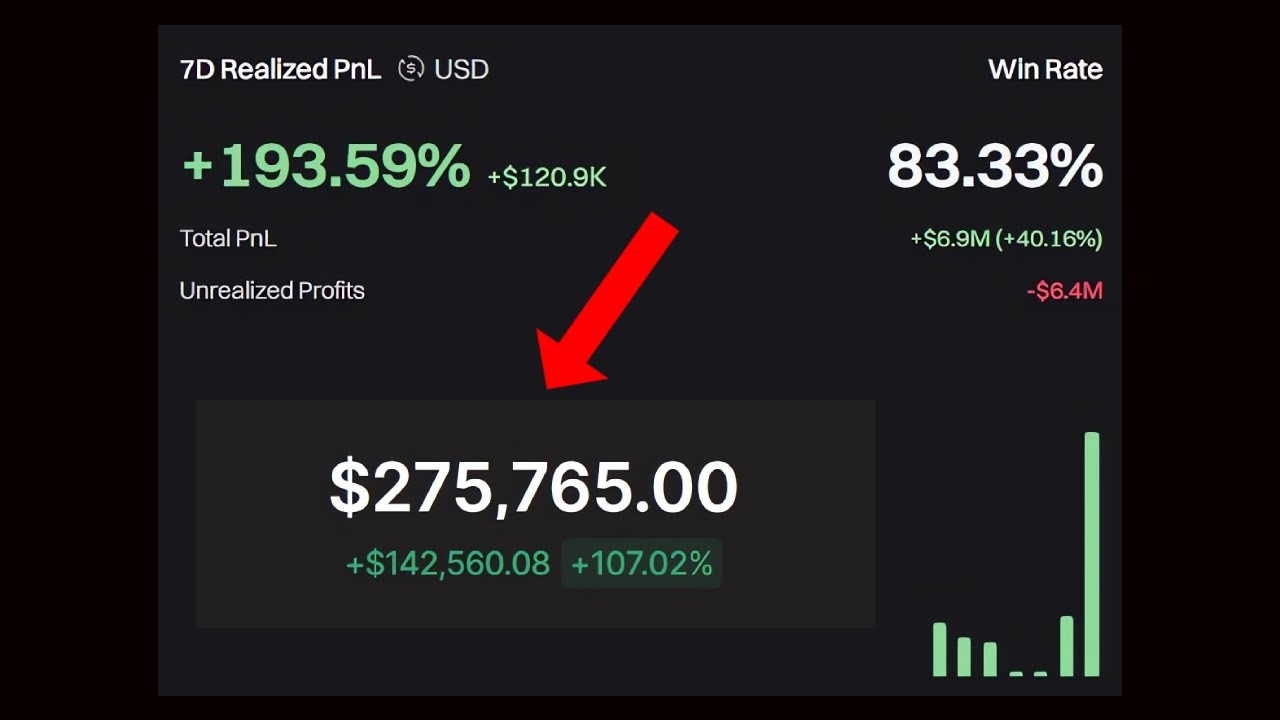Image resolution: width=1280 pixels, height=720 pixels.
Task: Click the +$6.9M (+40.16%) total value
Action: (1006, 239)
